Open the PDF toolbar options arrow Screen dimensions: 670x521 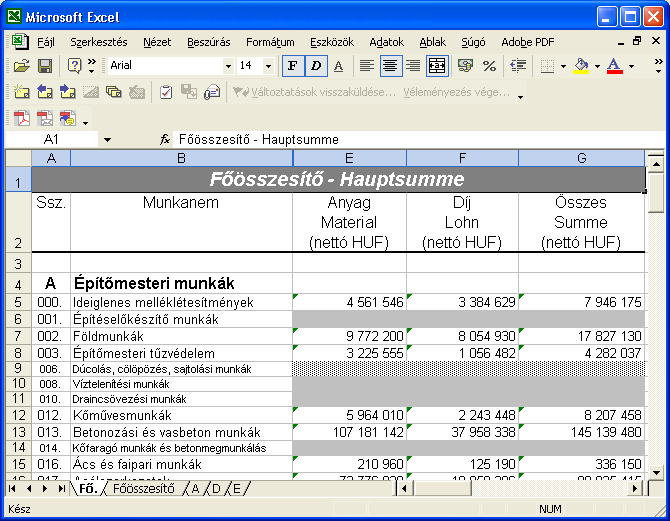pos(85,123)
